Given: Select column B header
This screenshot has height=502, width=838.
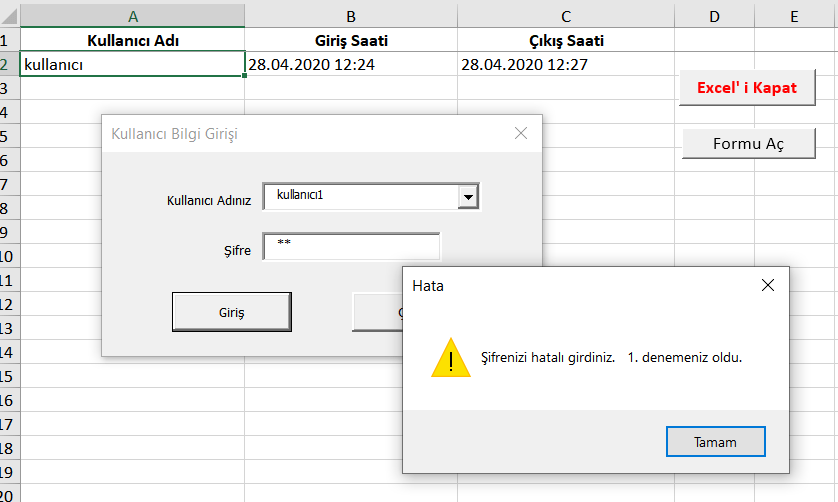Looking at the screenshot, I should point(351,16).
